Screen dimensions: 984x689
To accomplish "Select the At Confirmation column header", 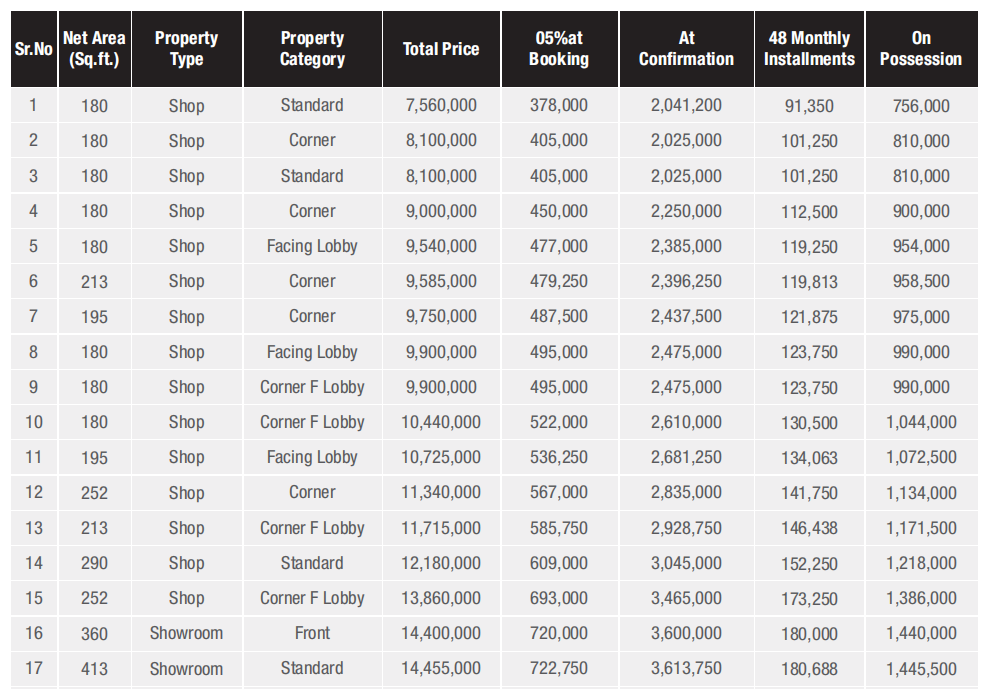I will click(686, 49).
